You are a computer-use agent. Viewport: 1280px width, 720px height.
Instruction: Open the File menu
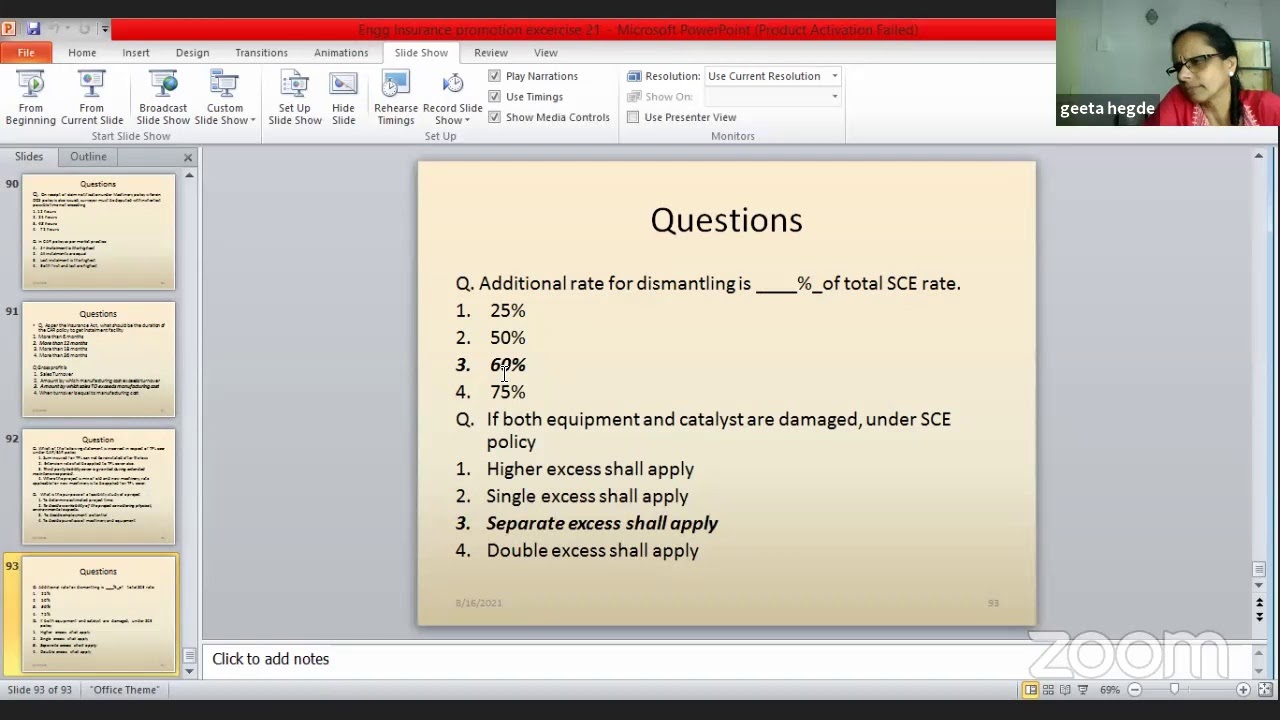(x=26, y=52)
